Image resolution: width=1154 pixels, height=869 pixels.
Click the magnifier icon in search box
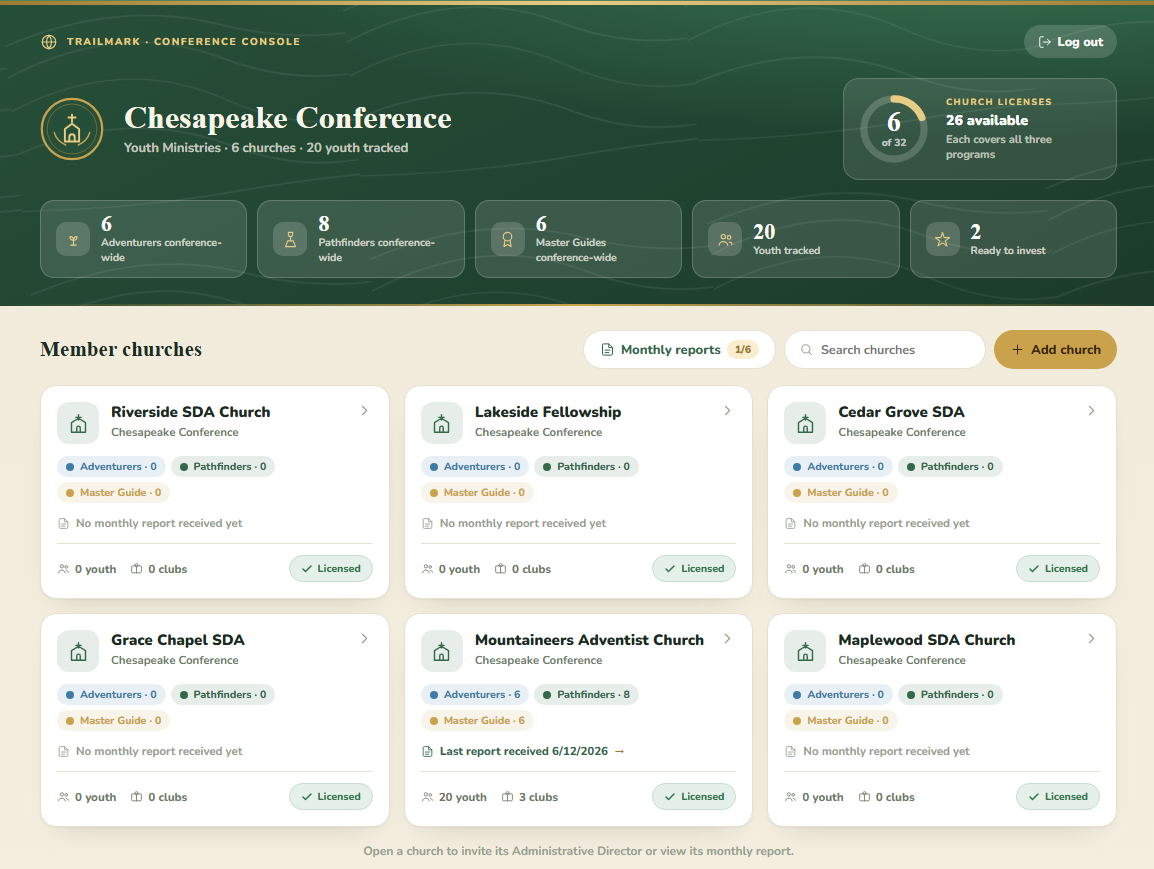click(x=807, y=350)
